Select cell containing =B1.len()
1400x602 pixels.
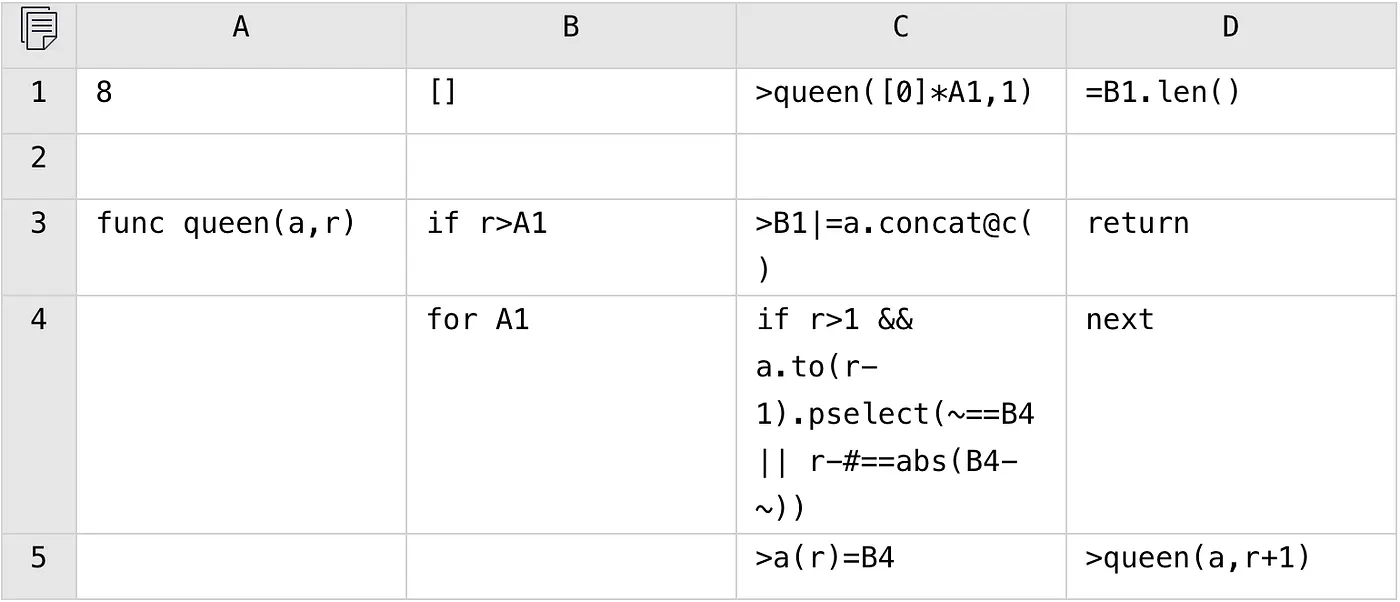1231,101
